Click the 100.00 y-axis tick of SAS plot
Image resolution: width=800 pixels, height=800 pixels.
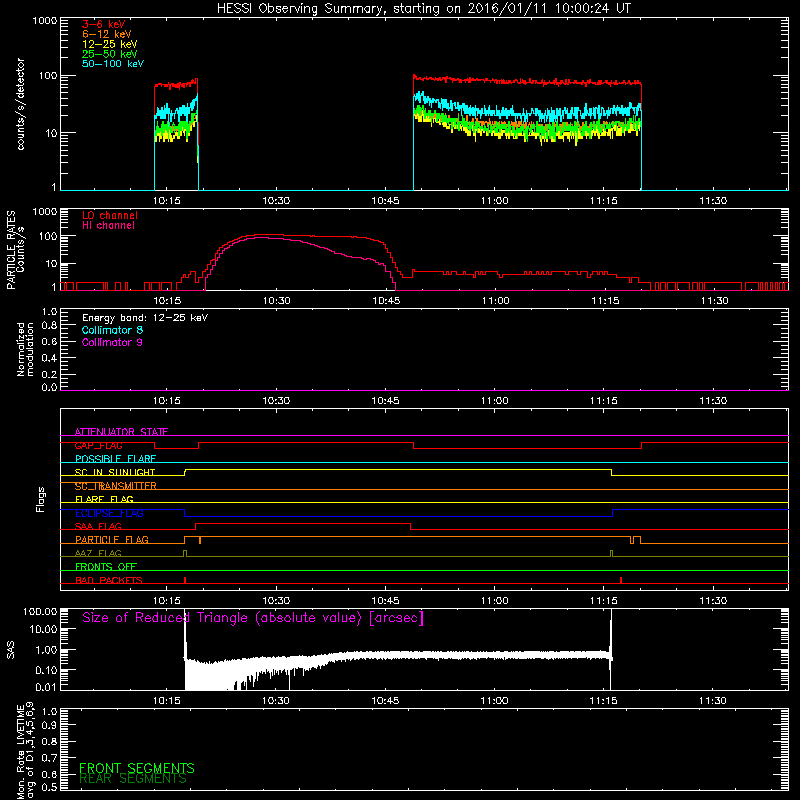point(40,611)
